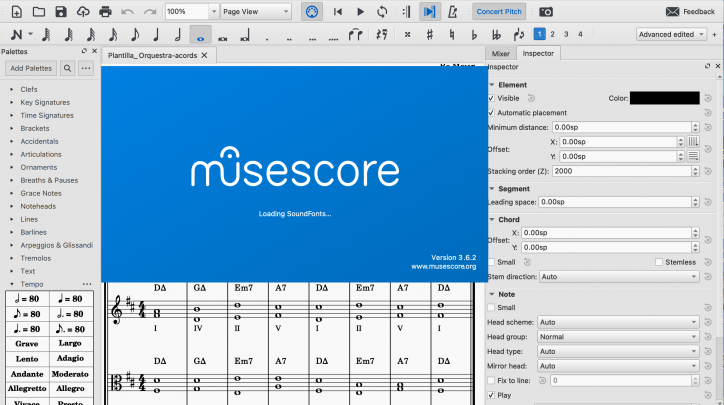Toggle MIDI input icon

coord(312,12)
